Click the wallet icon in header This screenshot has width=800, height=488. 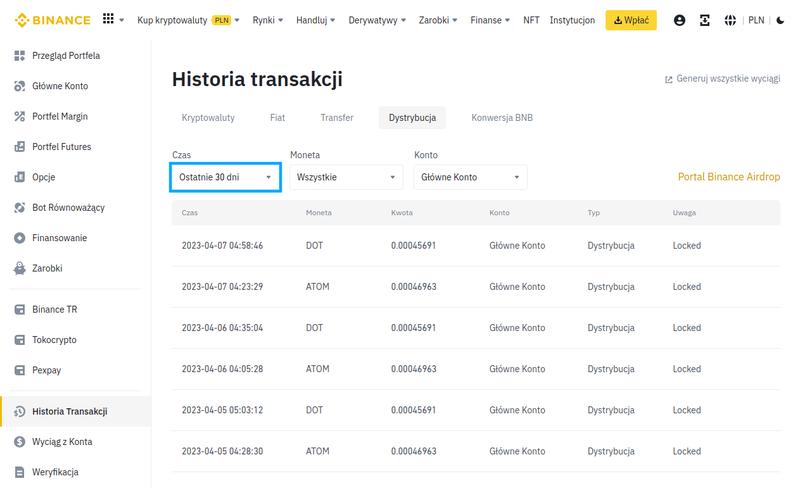point(705,20)
